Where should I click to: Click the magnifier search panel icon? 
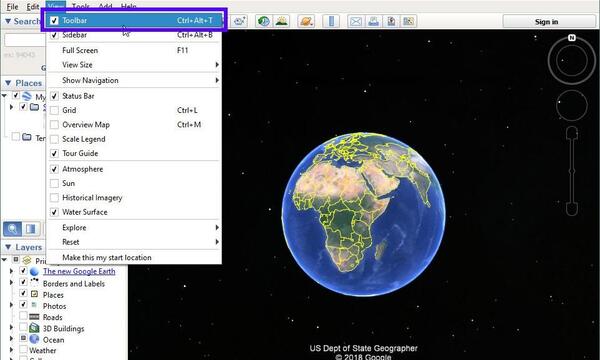tap(12, 229)
